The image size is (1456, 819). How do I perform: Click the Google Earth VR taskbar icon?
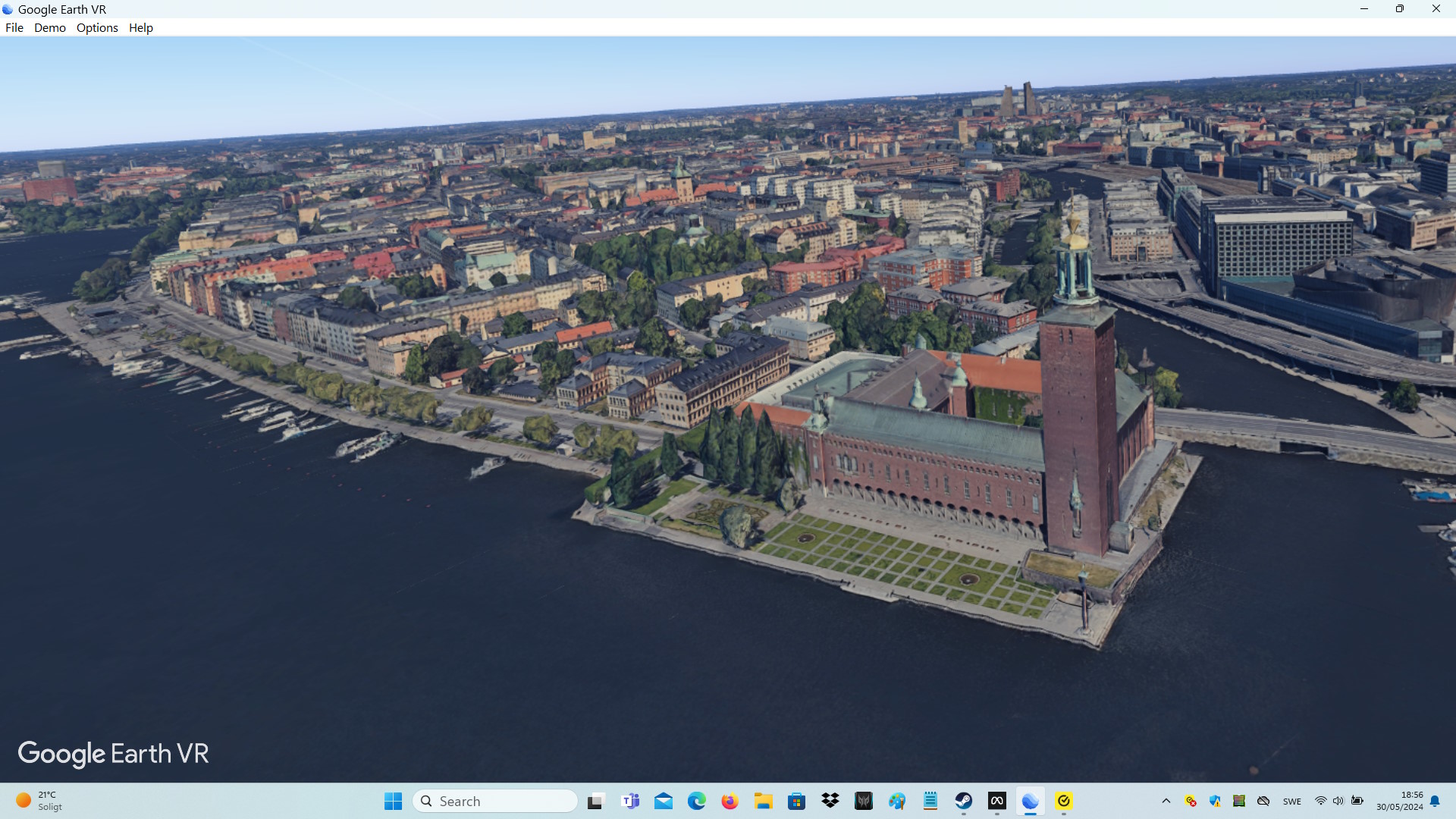tap(1030, 802)
